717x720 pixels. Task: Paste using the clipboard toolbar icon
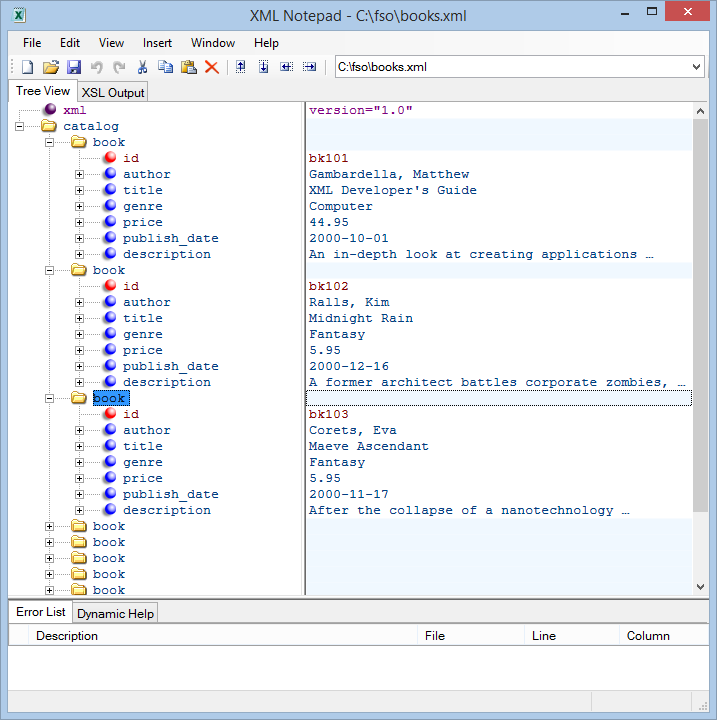pos(188,67)
